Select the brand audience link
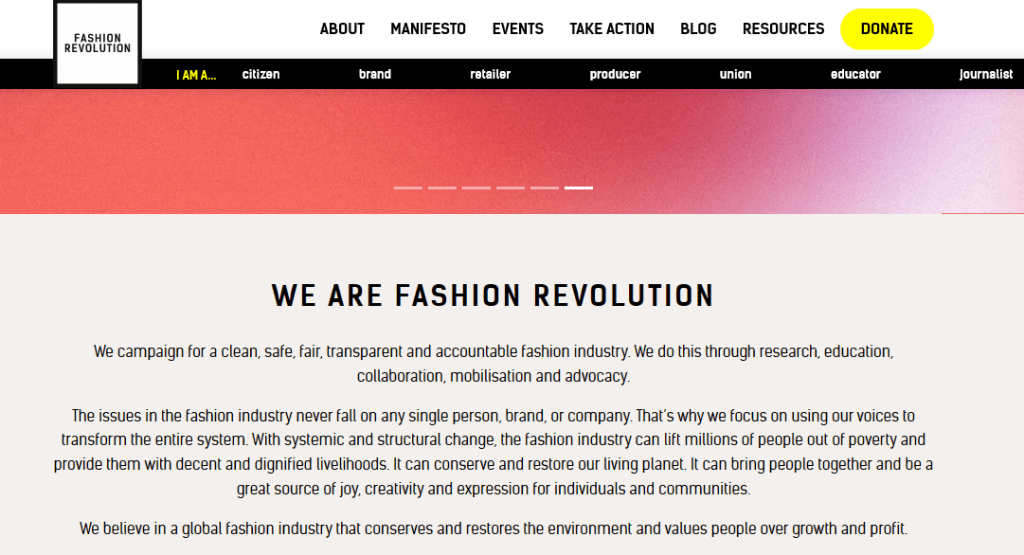Viewport: 1024px width, 555px height. [x=375, y=74]
